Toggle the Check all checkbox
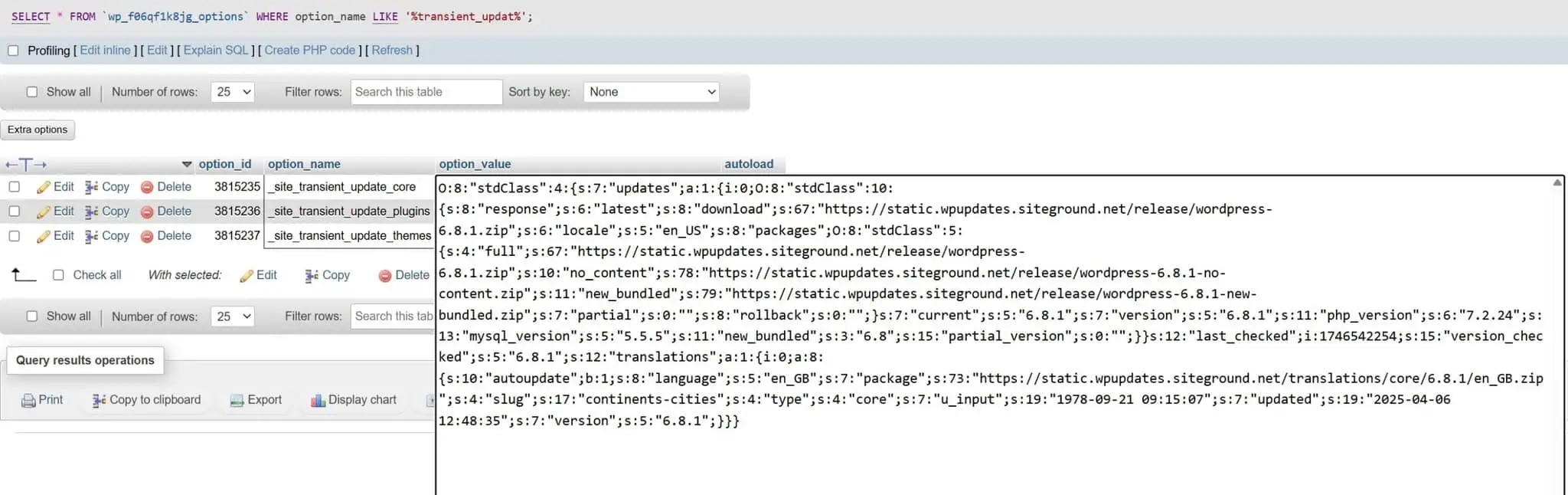The image size is (1568, 495). point(58,275)
